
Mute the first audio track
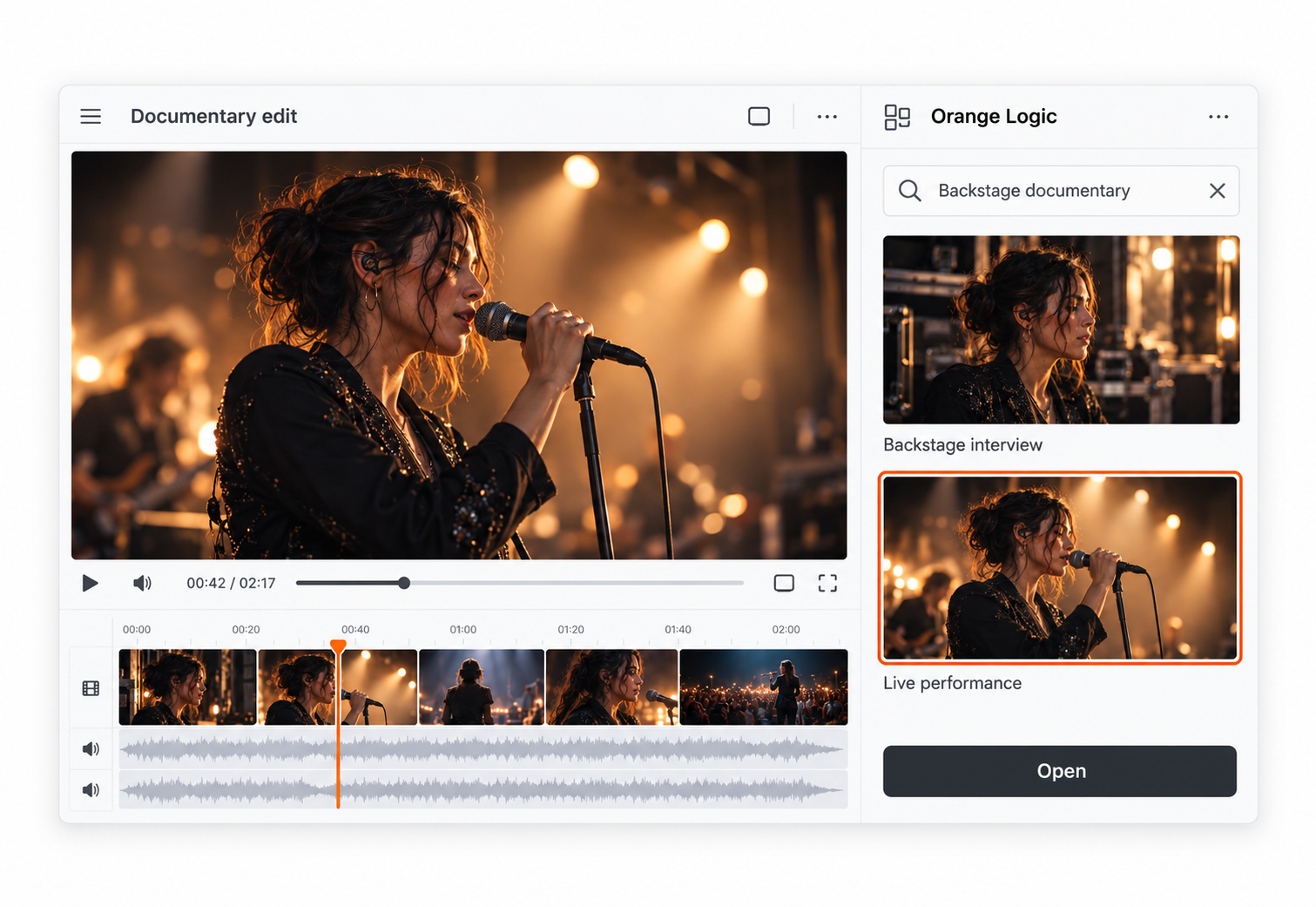click(x=91, y=749)
